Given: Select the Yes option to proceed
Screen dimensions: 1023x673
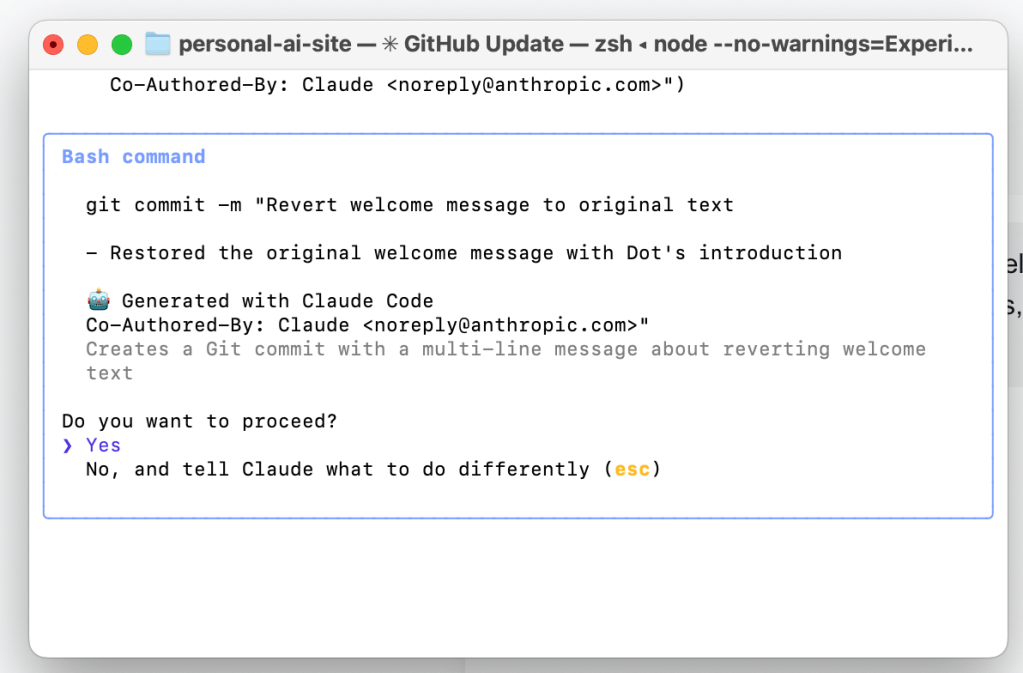Looking at the screenshot, I should coord(103,445).
